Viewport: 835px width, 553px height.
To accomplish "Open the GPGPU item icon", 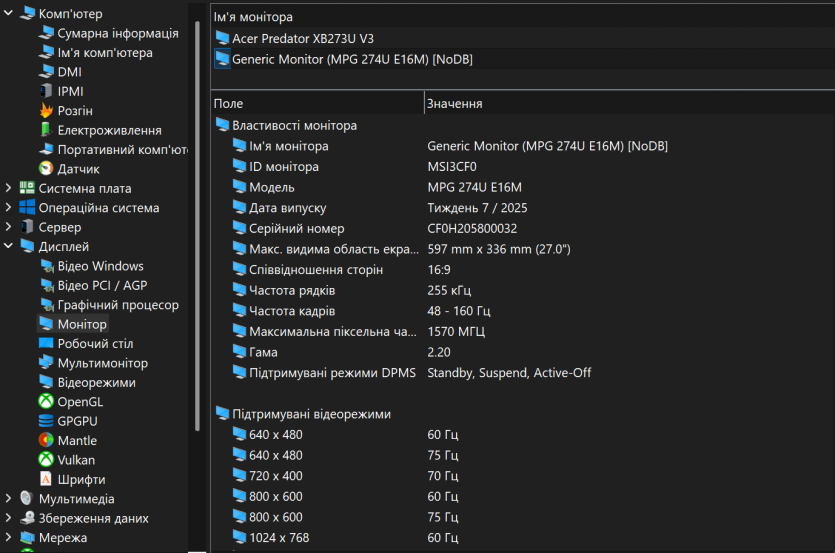I will tap(46, 421).
